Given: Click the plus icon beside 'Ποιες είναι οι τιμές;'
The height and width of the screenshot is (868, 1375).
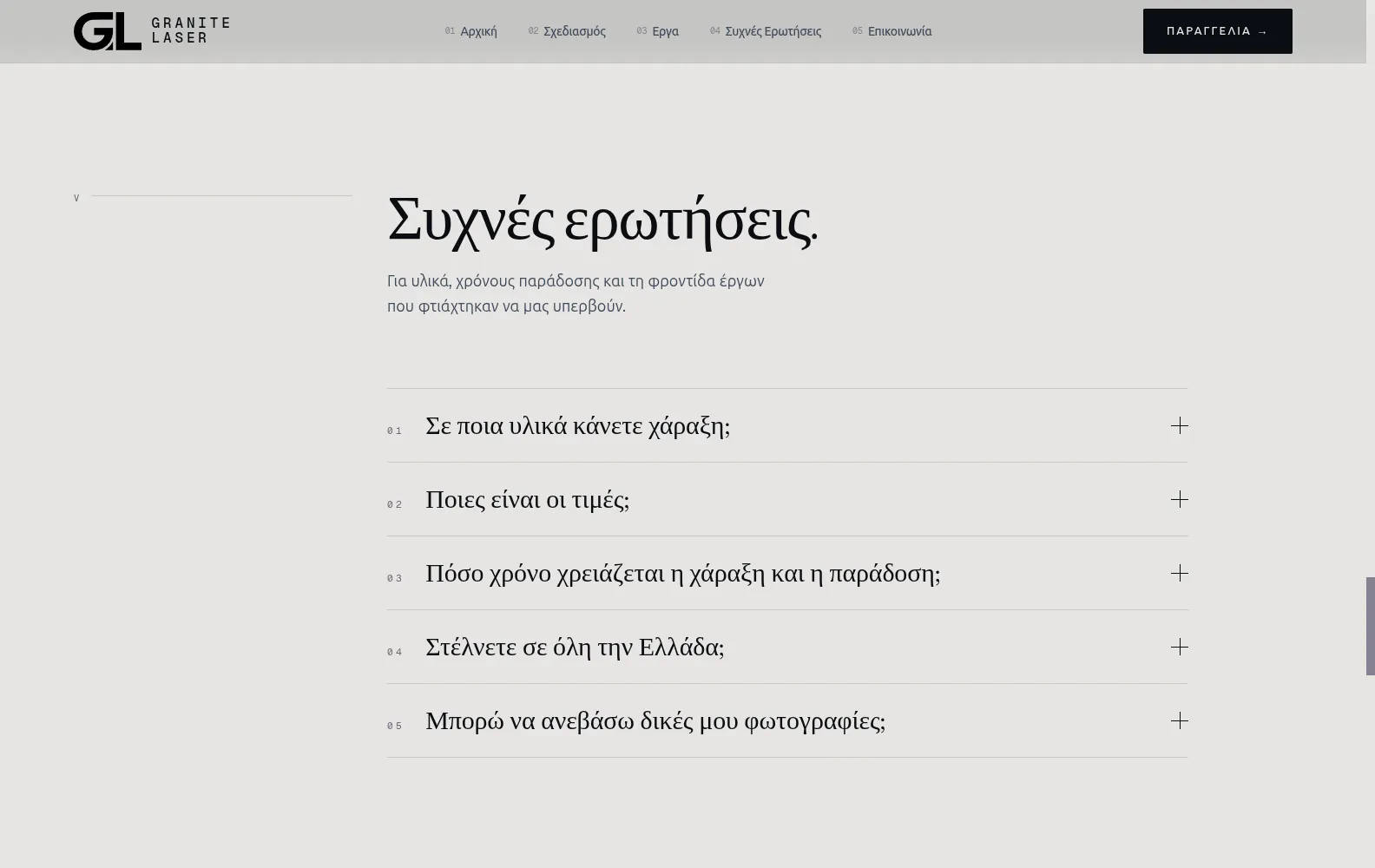Looking at the screenshot, I should [x=1180, y=499].
